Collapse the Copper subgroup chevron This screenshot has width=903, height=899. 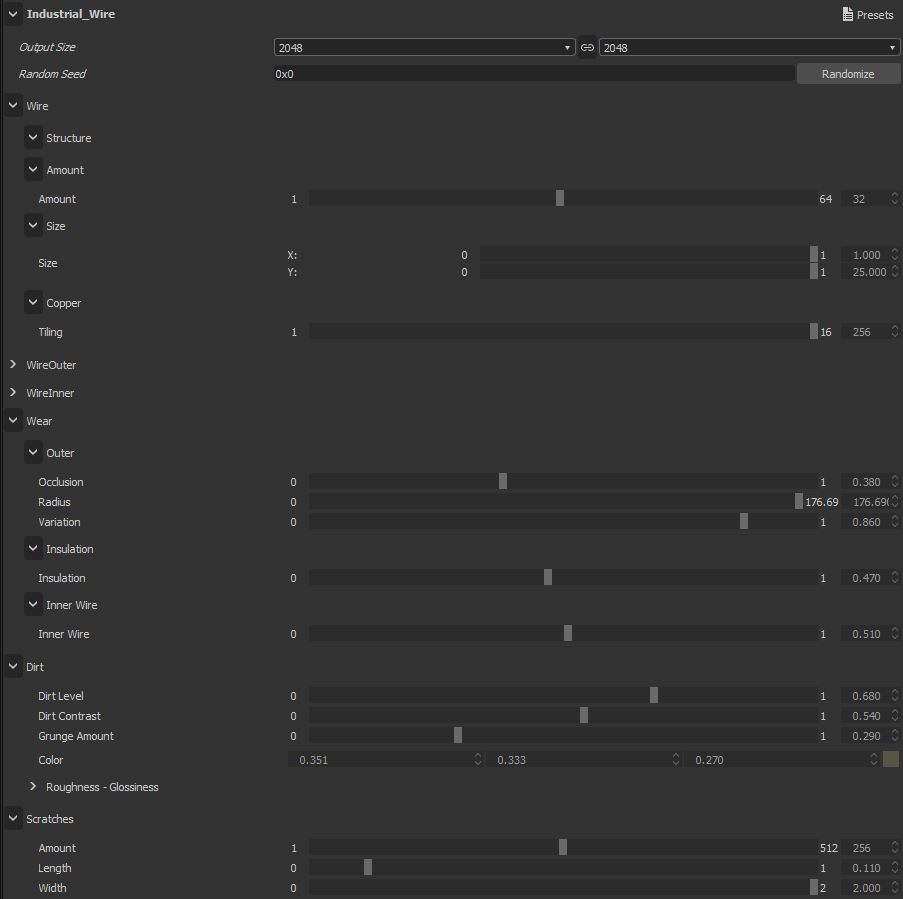(x=33, y=302)
